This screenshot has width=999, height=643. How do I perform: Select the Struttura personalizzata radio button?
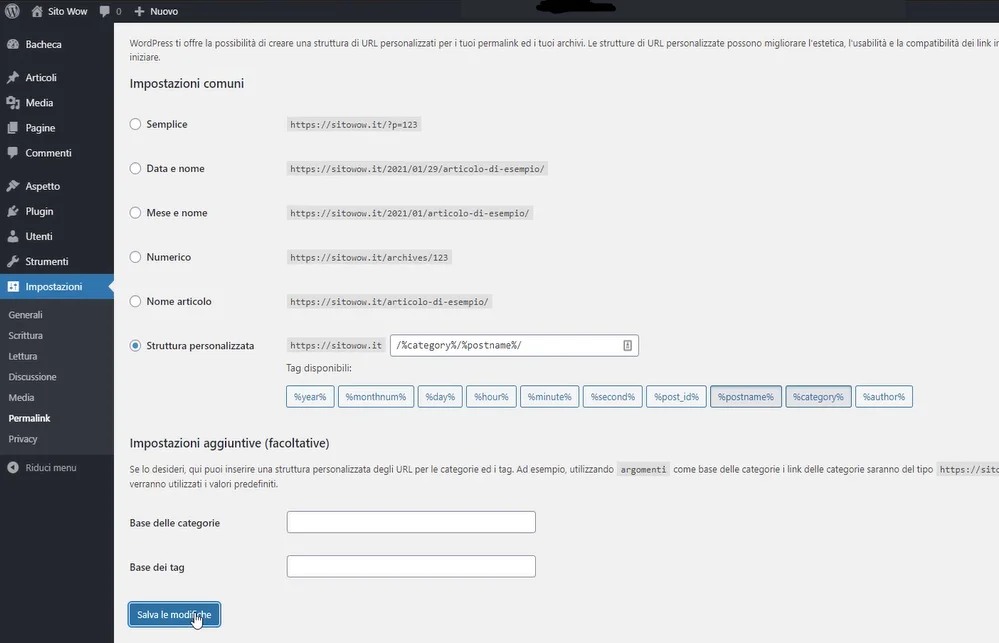[135, 345]
